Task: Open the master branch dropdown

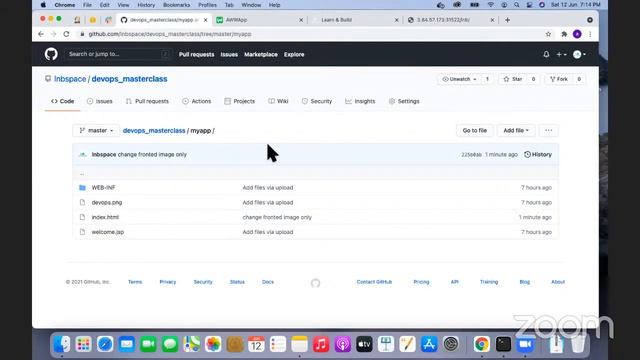Action: tap(96, 131)
